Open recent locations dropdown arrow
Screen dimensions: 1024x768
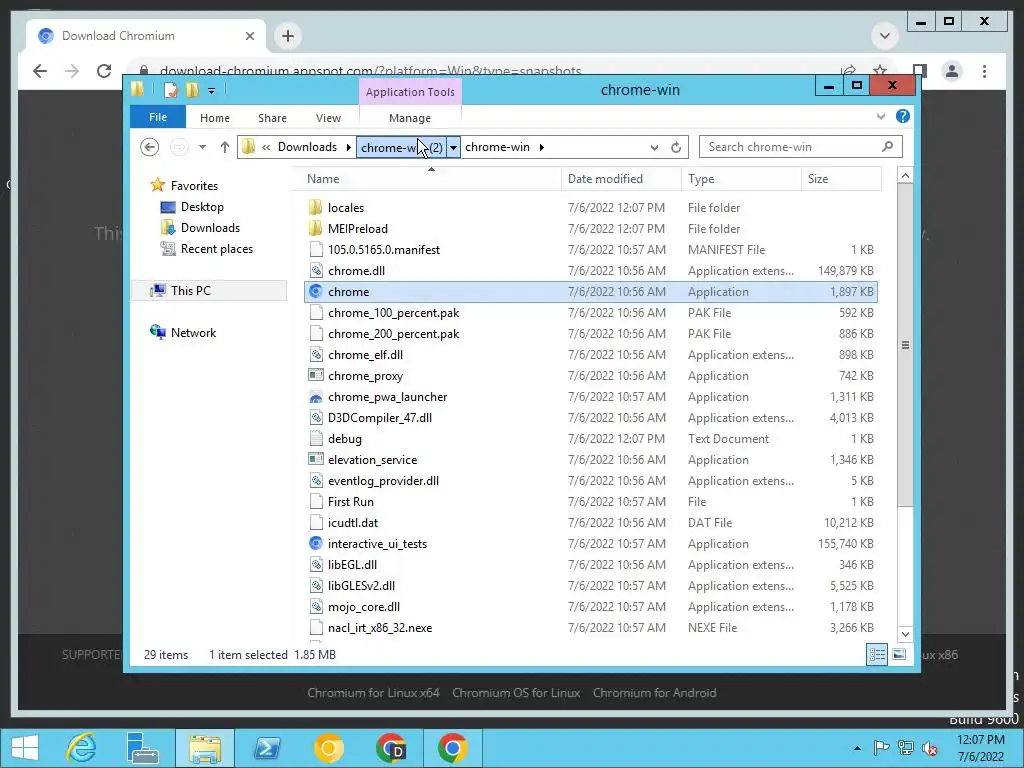[x=202, y=147]
